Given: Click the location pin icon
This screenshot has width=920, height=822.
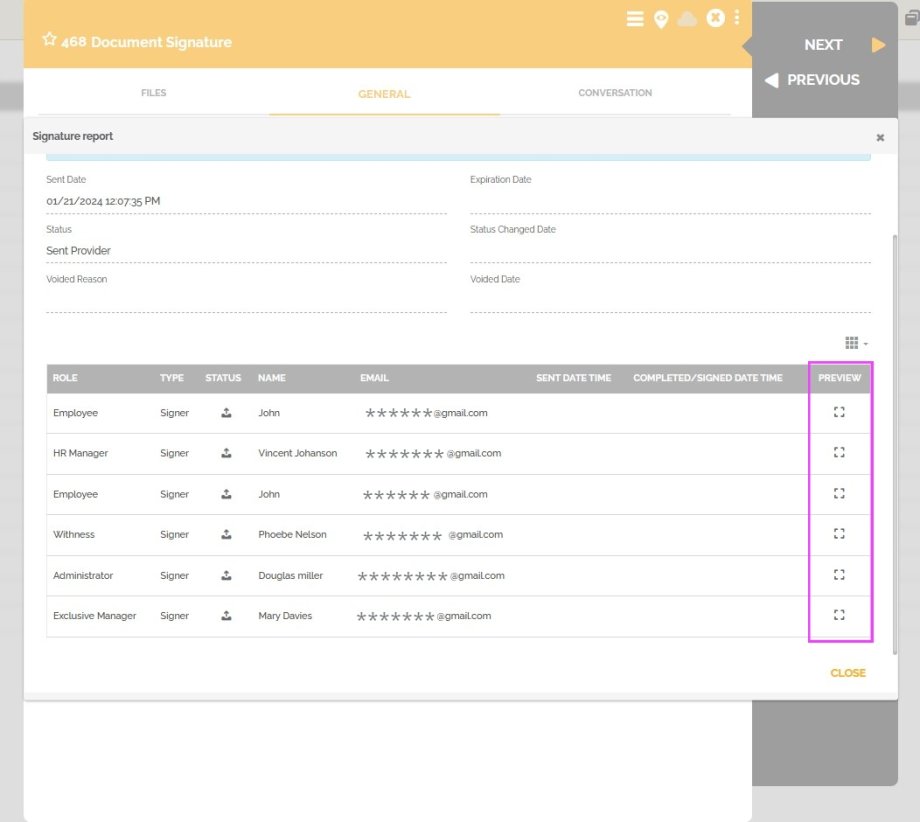Looking at the screenshot, I should [x=661, y=18].
